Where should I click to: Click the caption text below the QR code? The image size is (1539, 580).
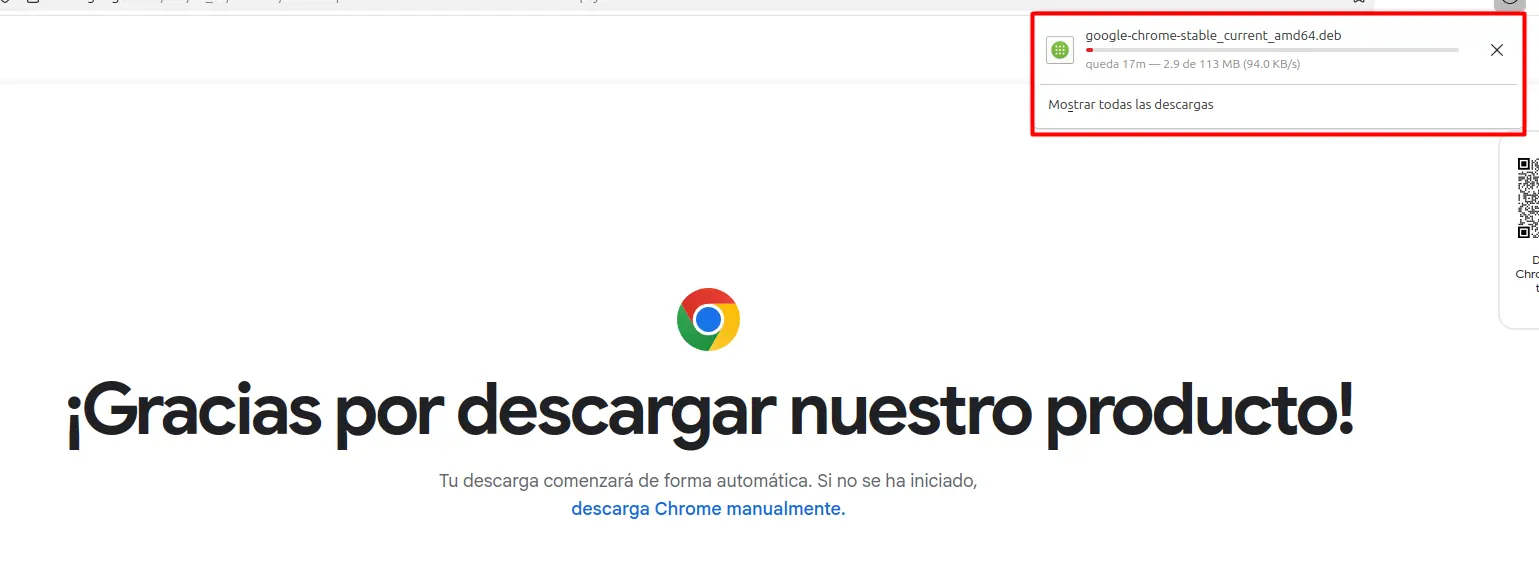pyautogui.click(x=1529, y=274)
